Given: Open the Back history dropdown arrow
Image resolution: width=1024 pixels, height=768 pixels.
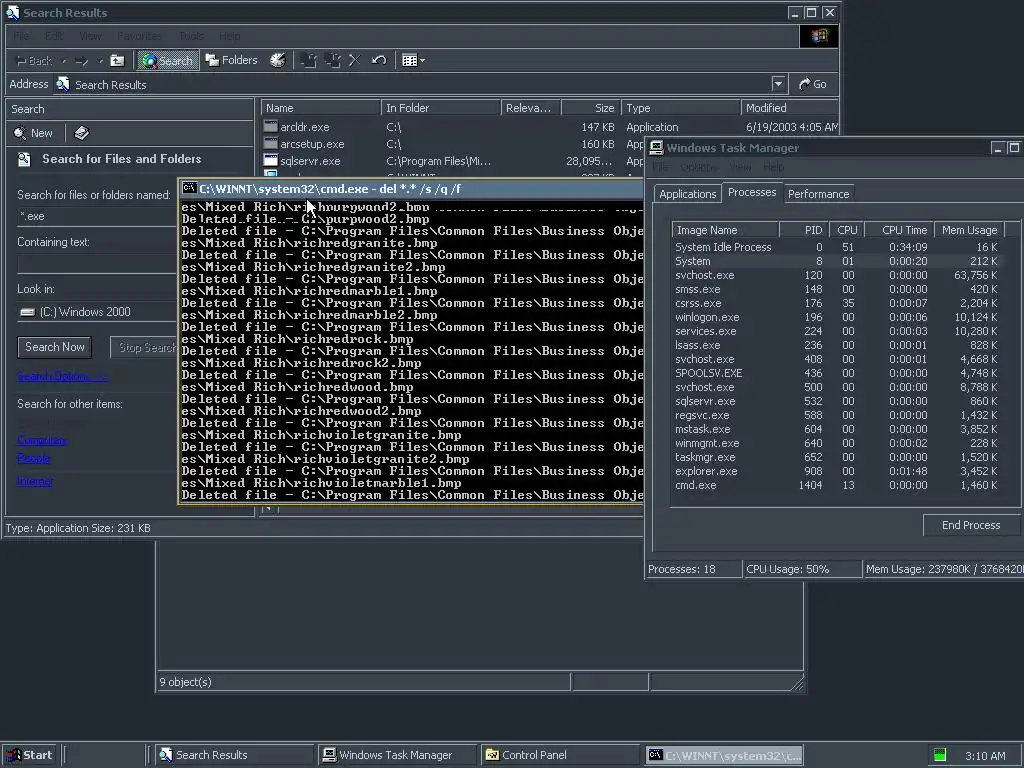Looking at the screenshot, I should tap(64, 61).
